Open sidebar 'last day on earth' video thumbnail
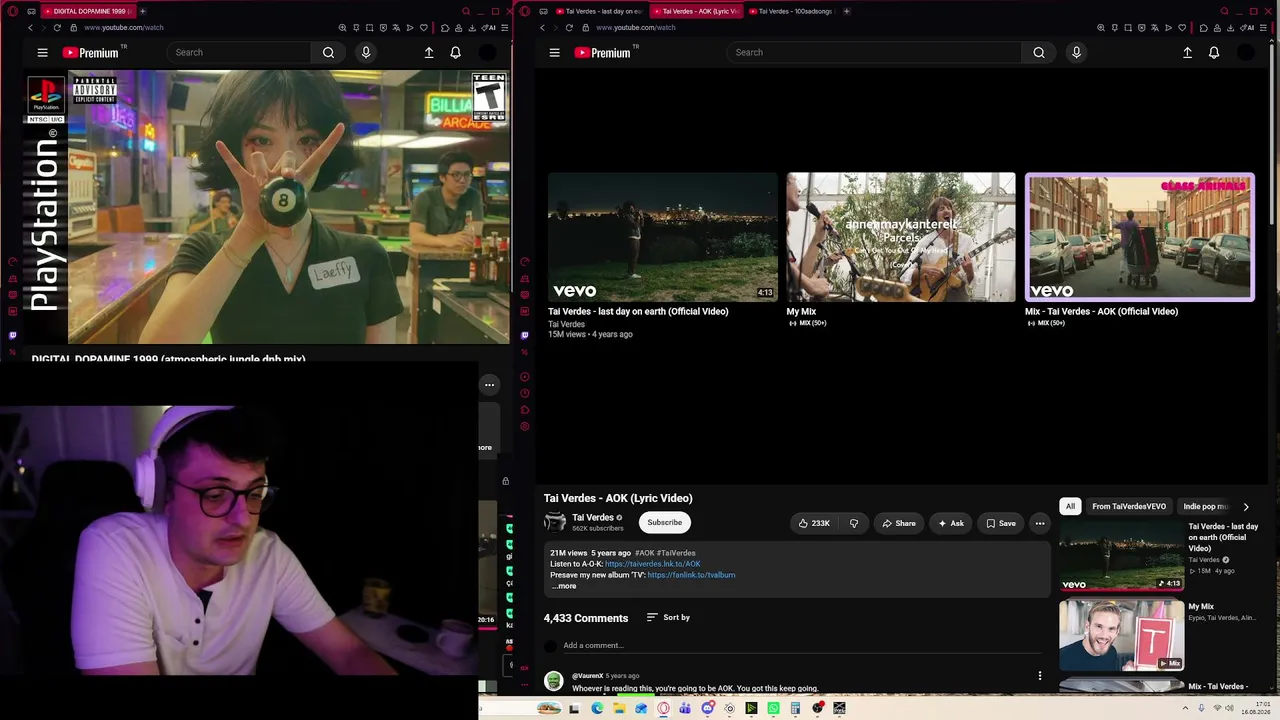1280x720 pixels. 1121,555
